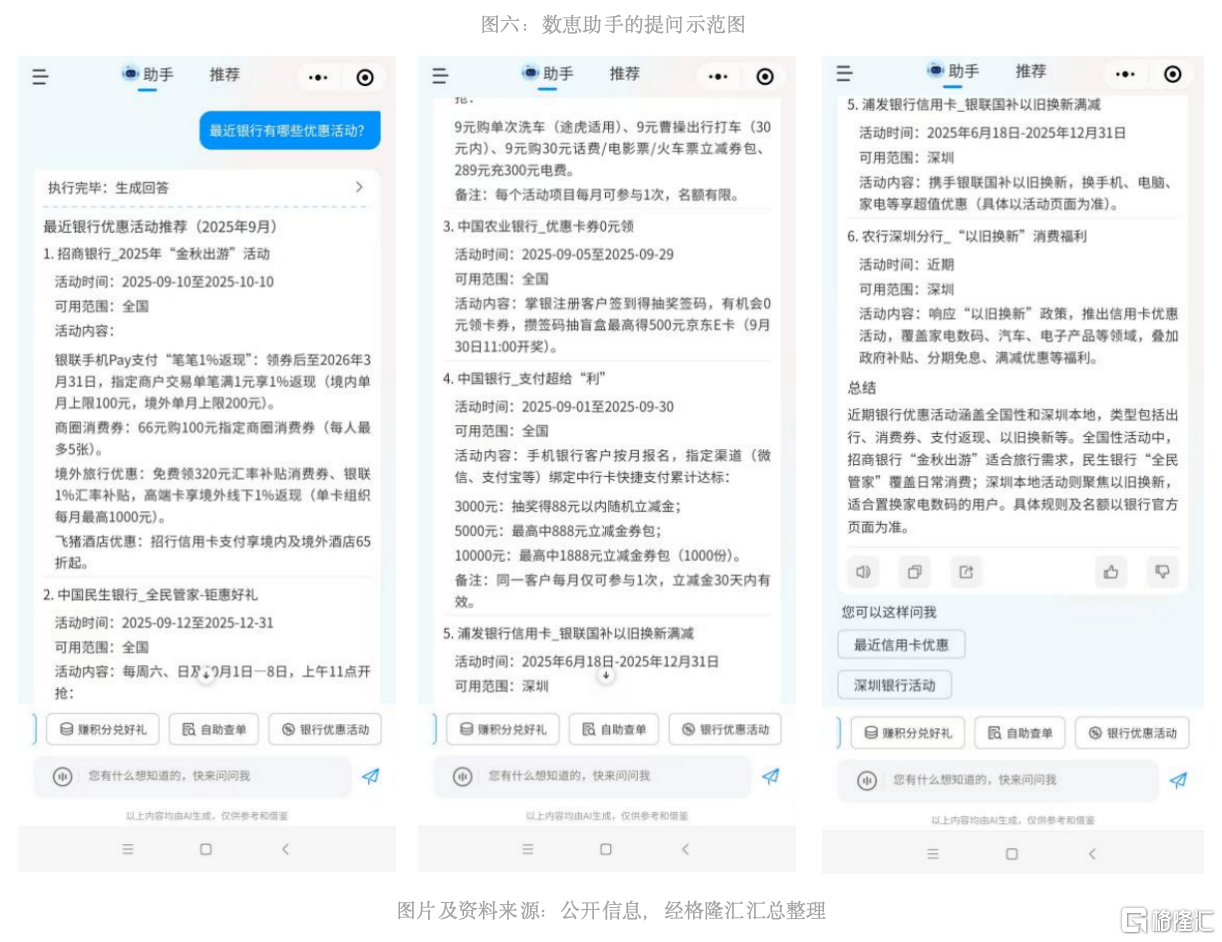Tap the voice input icon in middle phone
This screenshot has height=942, width=1222.
click(462, 776)
